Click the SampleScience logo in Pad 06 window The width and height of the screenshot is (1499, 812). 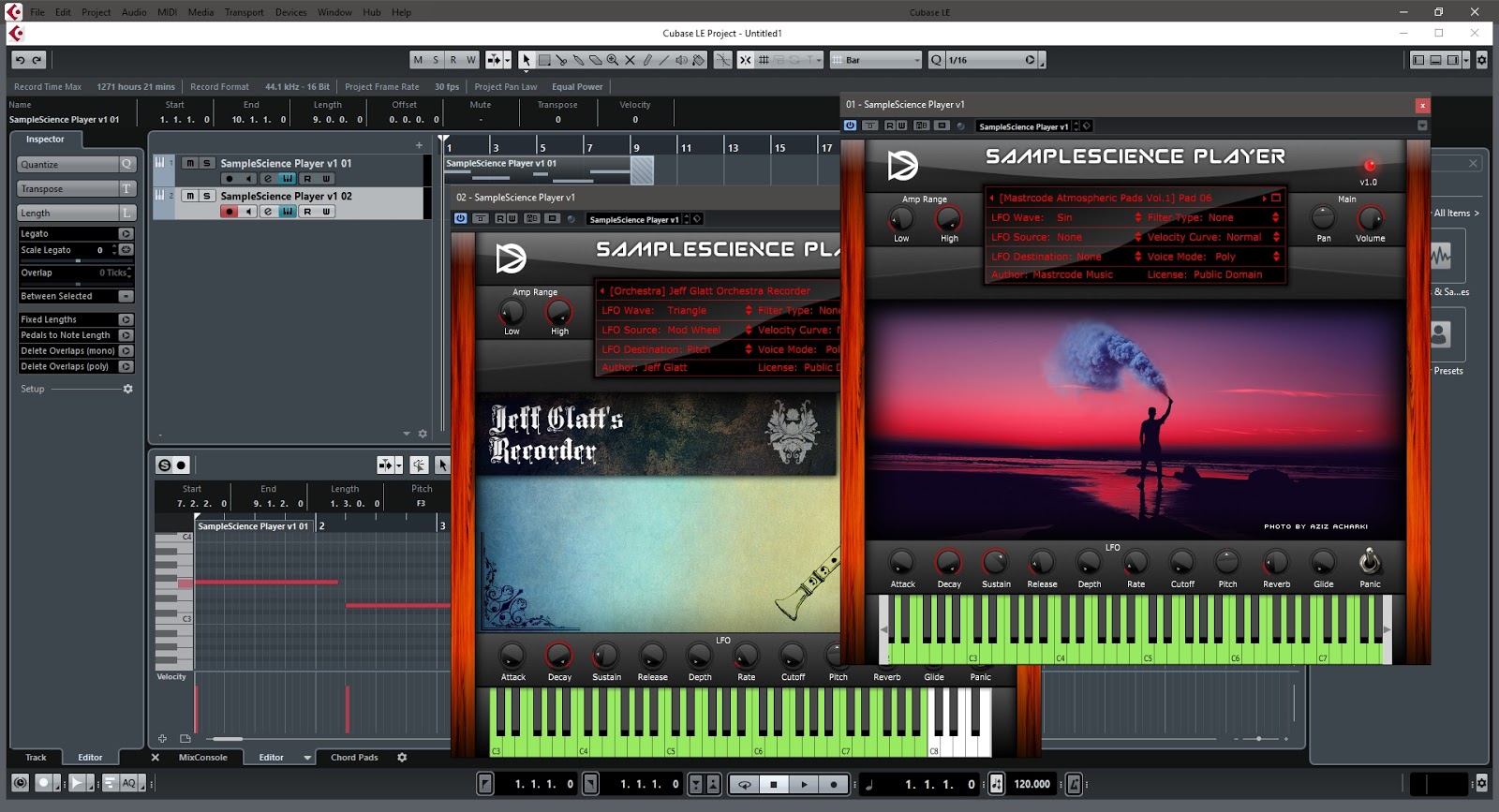[x=902, y=166]
